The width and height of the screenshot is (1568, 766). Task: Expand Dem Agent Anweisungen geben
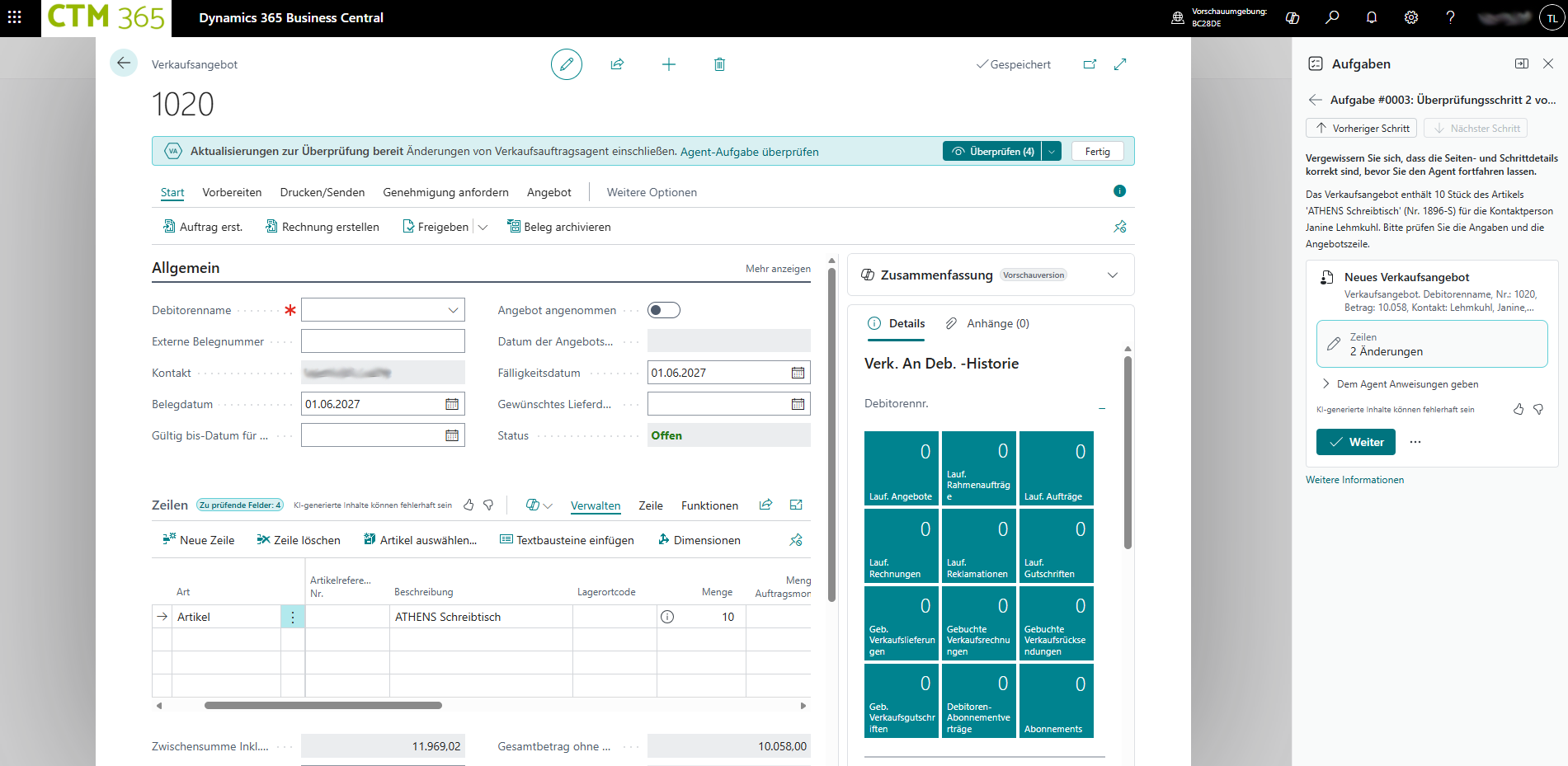[x=1326, y=384]
